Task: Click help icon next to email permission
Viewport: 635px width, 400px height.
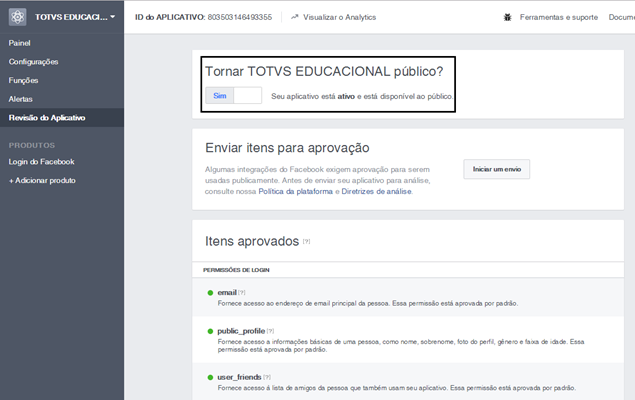Action: point(242,292)
